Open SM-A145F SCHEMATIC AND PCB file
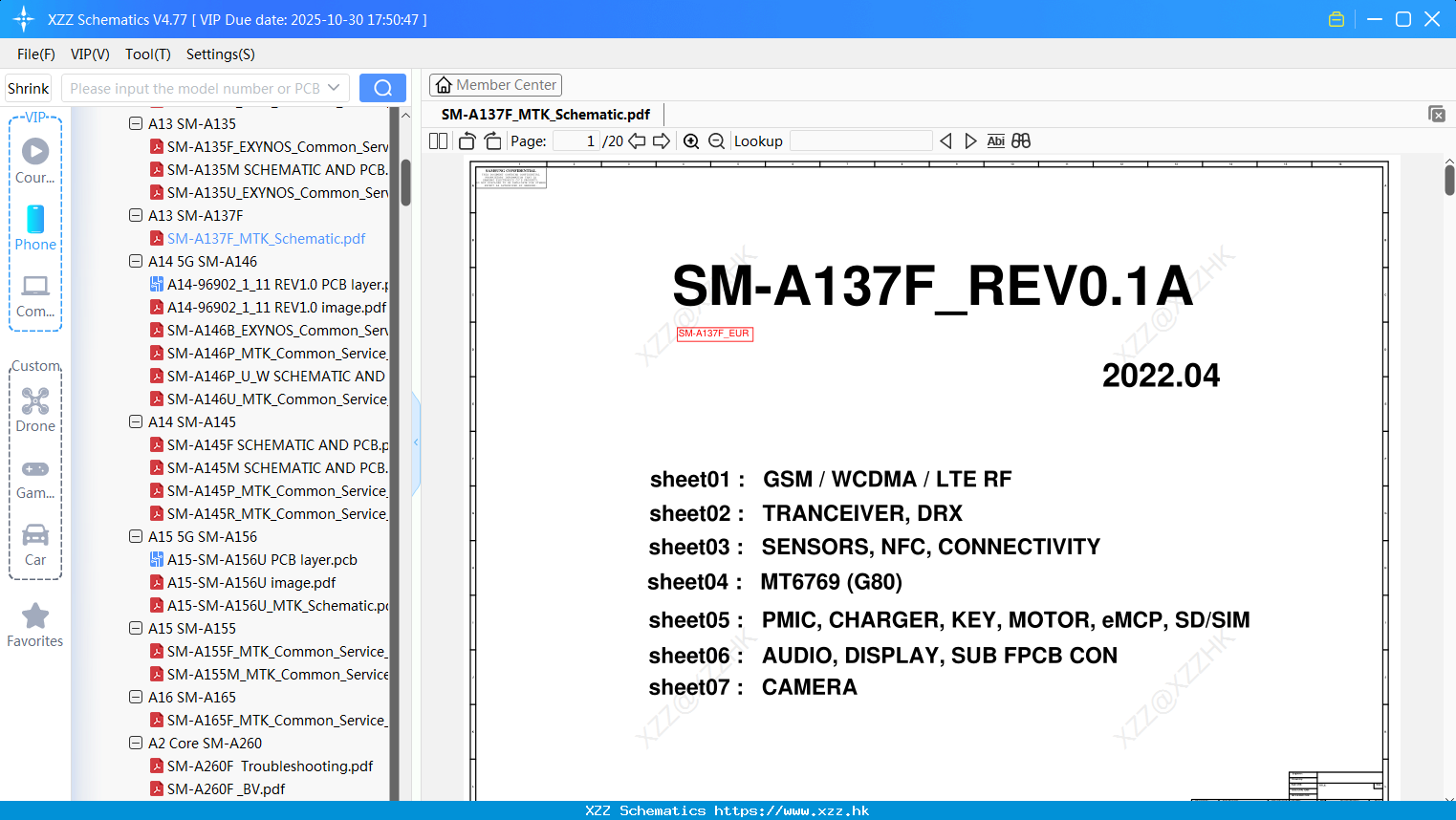 [276, 444]
